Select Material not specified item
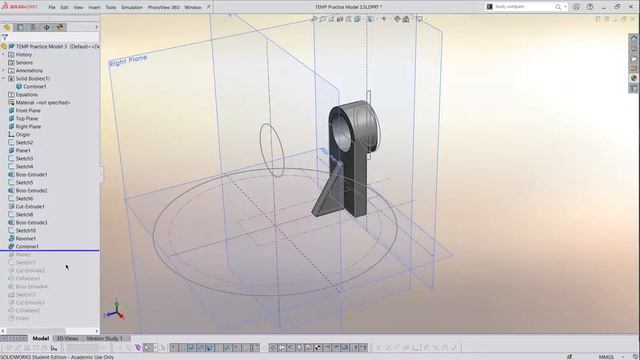Viewport: 640px width, 360px height. pos(43,102)
